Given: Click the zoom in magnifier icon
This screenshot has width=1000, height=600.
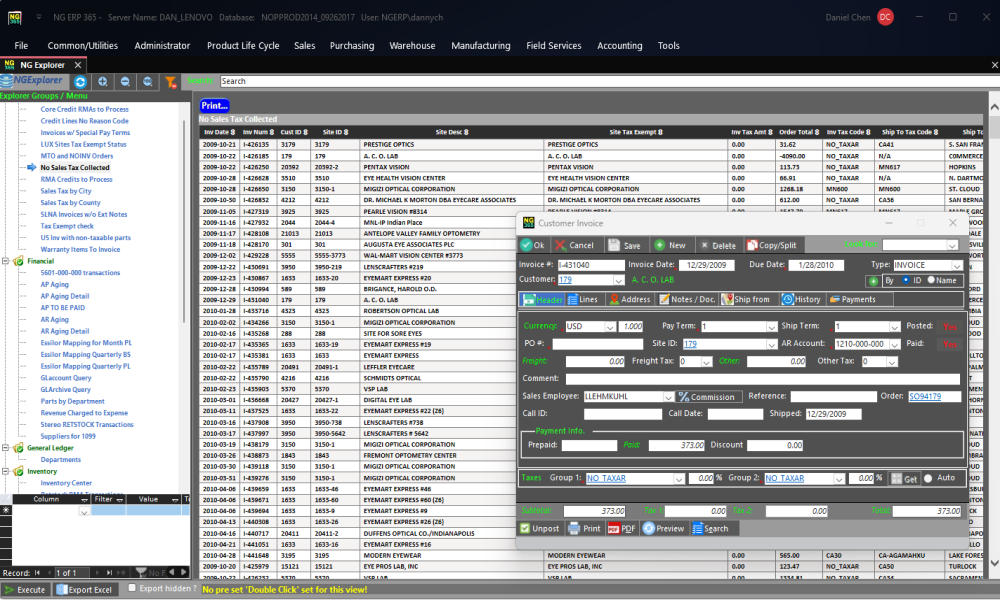Looking at the screenshot, I should [x=103, y=81].
